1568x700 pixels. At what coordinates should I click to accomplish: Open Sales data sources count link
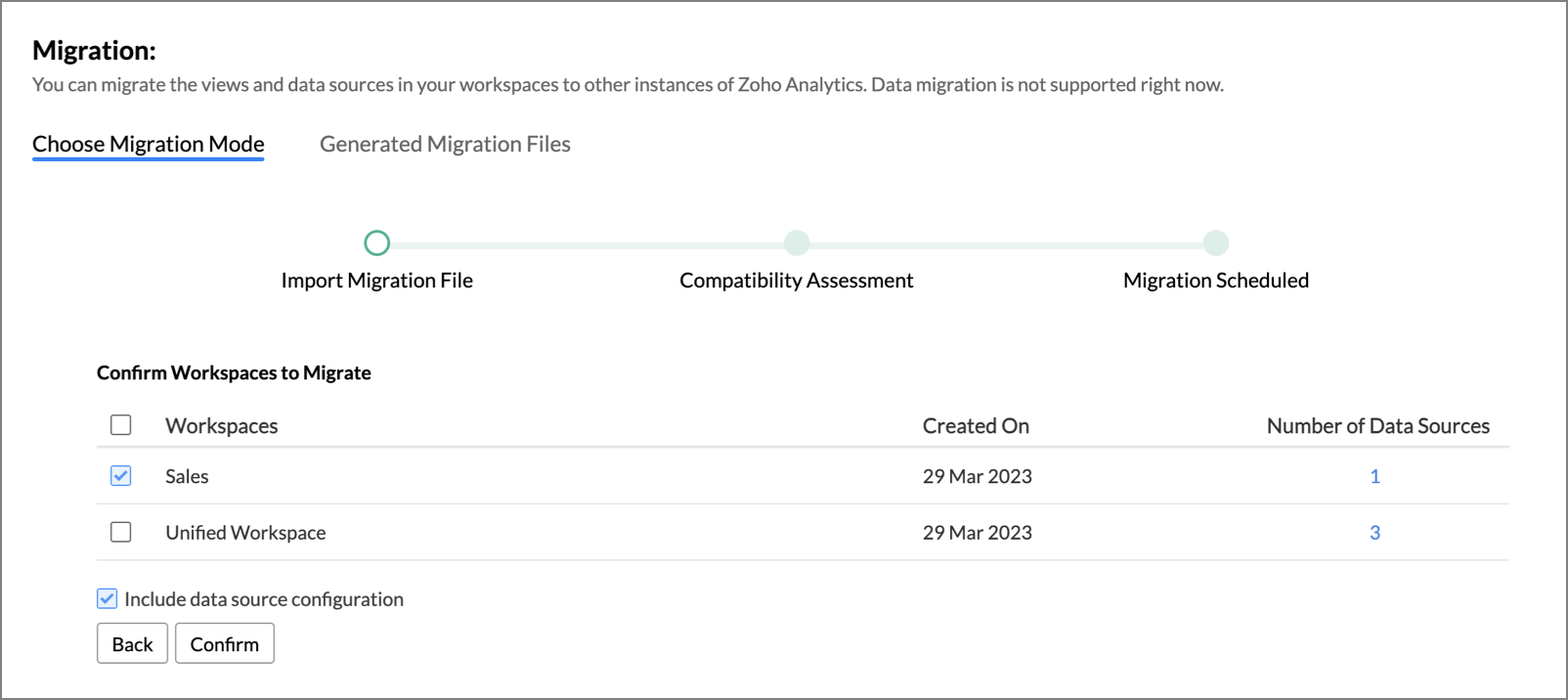[1374, 476]
